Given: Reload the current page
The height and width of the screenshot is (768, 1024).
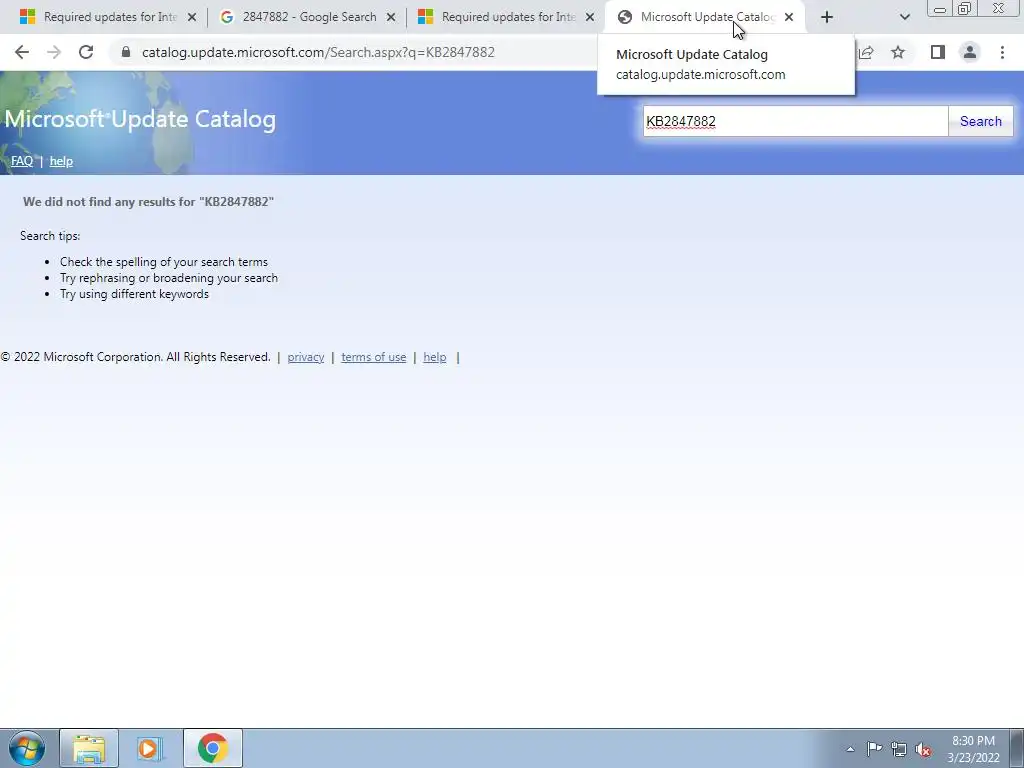Looking at the screenshot, I should pyautogui.click(x=86, y=52).
